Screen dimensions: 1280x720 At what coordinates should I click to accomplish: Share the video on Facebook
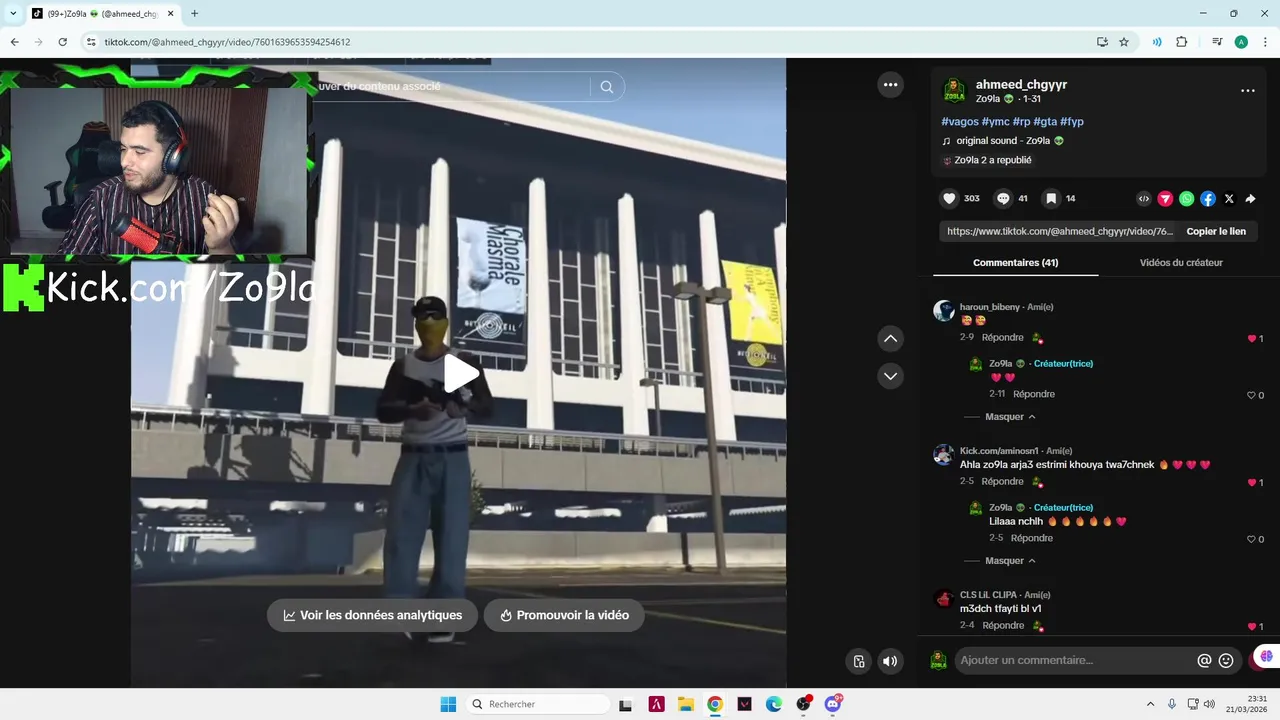pos(1208,199)
